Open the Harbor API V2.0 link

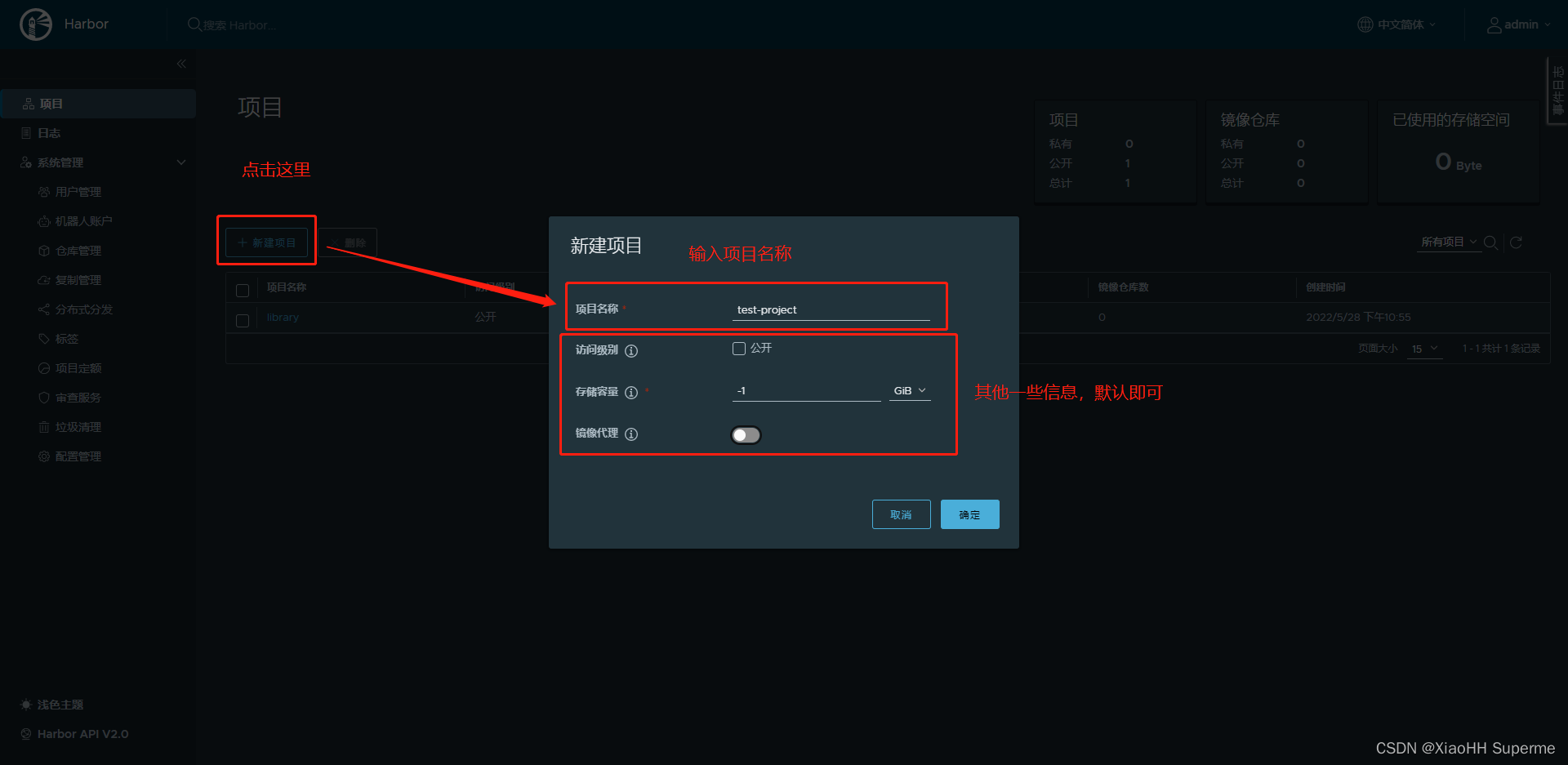point(82,734)
